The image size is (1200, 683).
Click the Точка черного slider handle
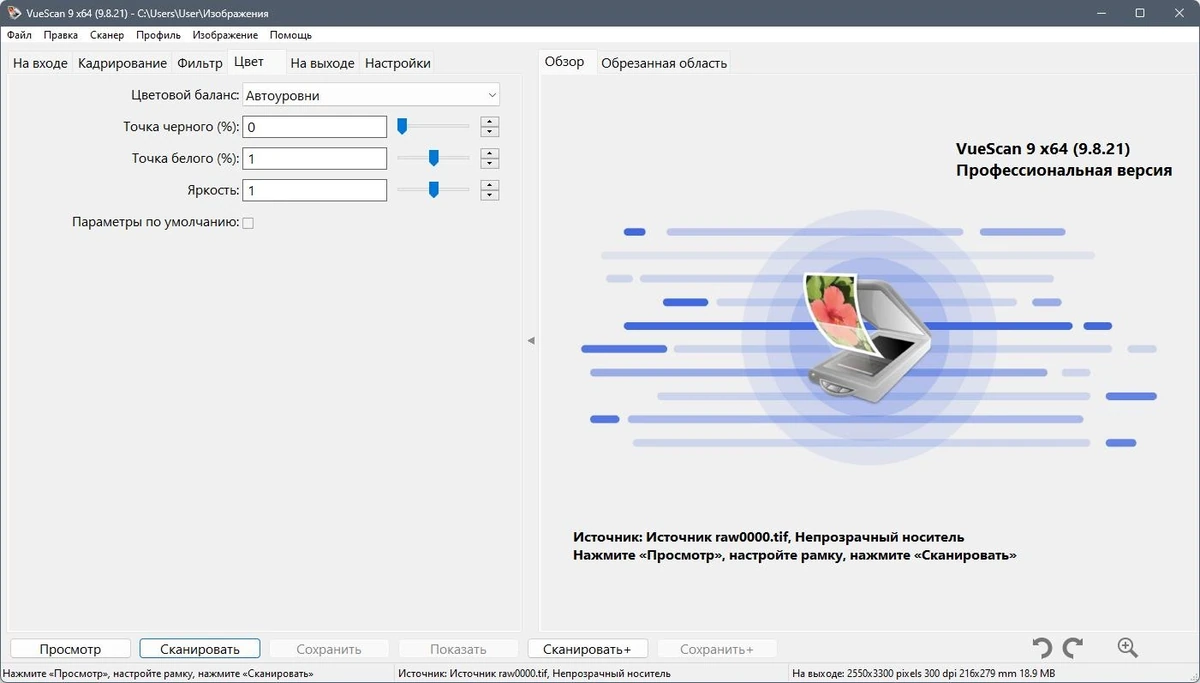pos(402,126)
